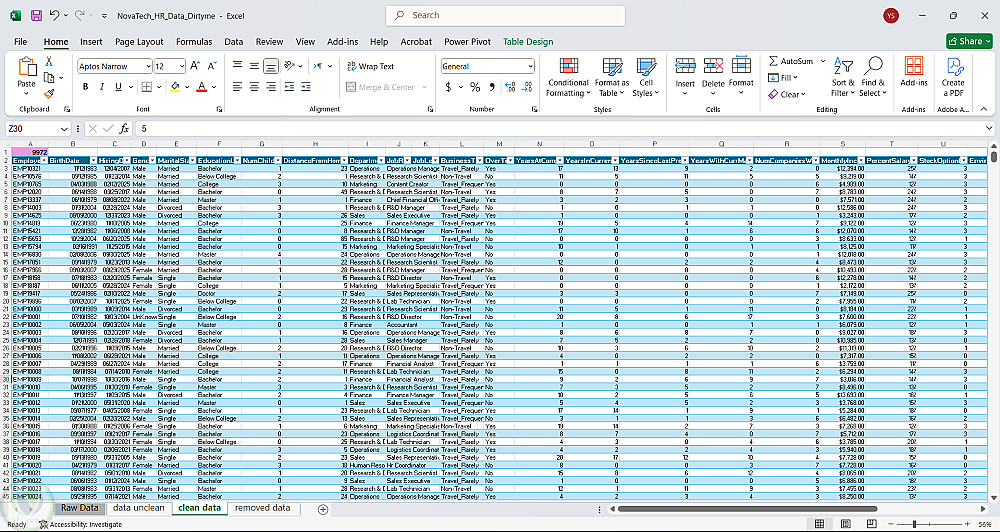Open the font name dropdown
This screenshot has height=532, width=1000.
[149, 66]
